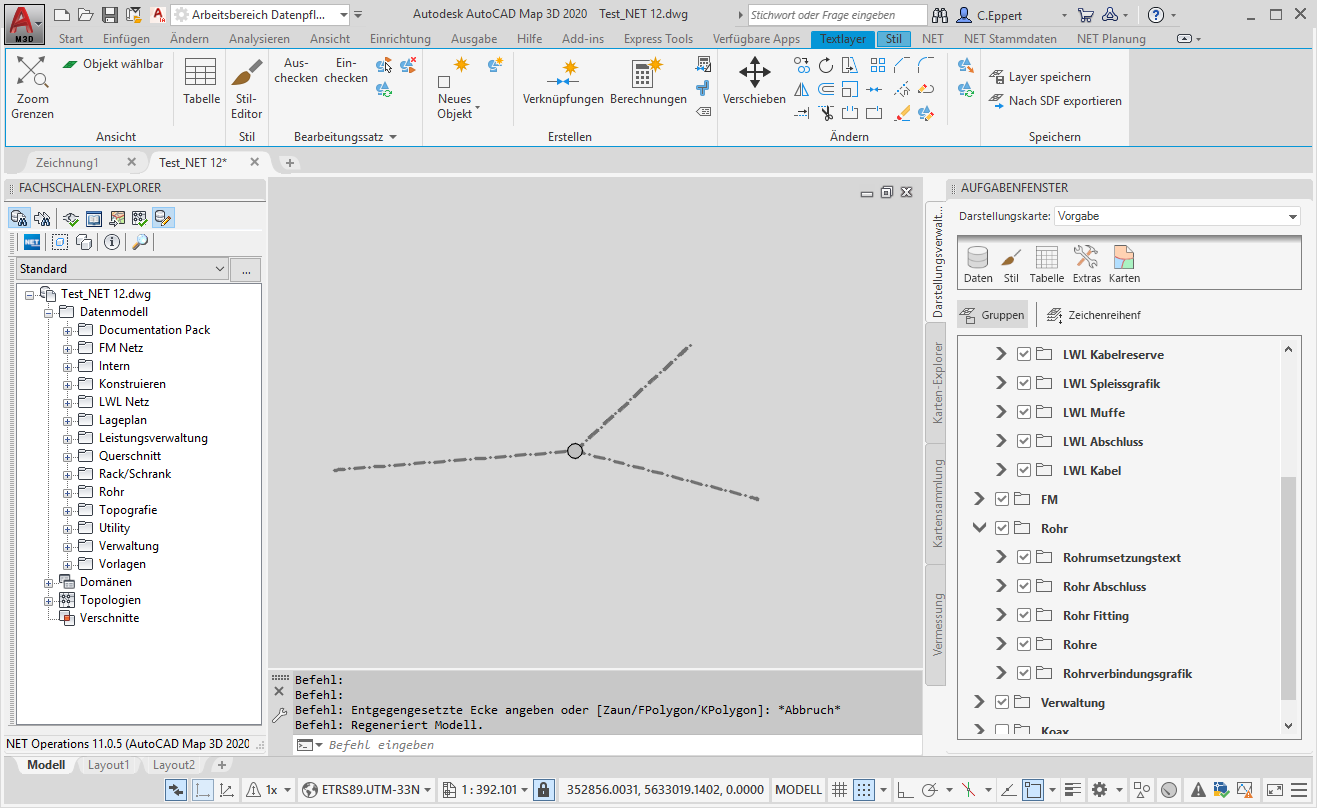The height and width of the screenshot is (808, 1317).
Task: Open the Extras tools in Aufgabenfenster
Action: [1086, 265]
